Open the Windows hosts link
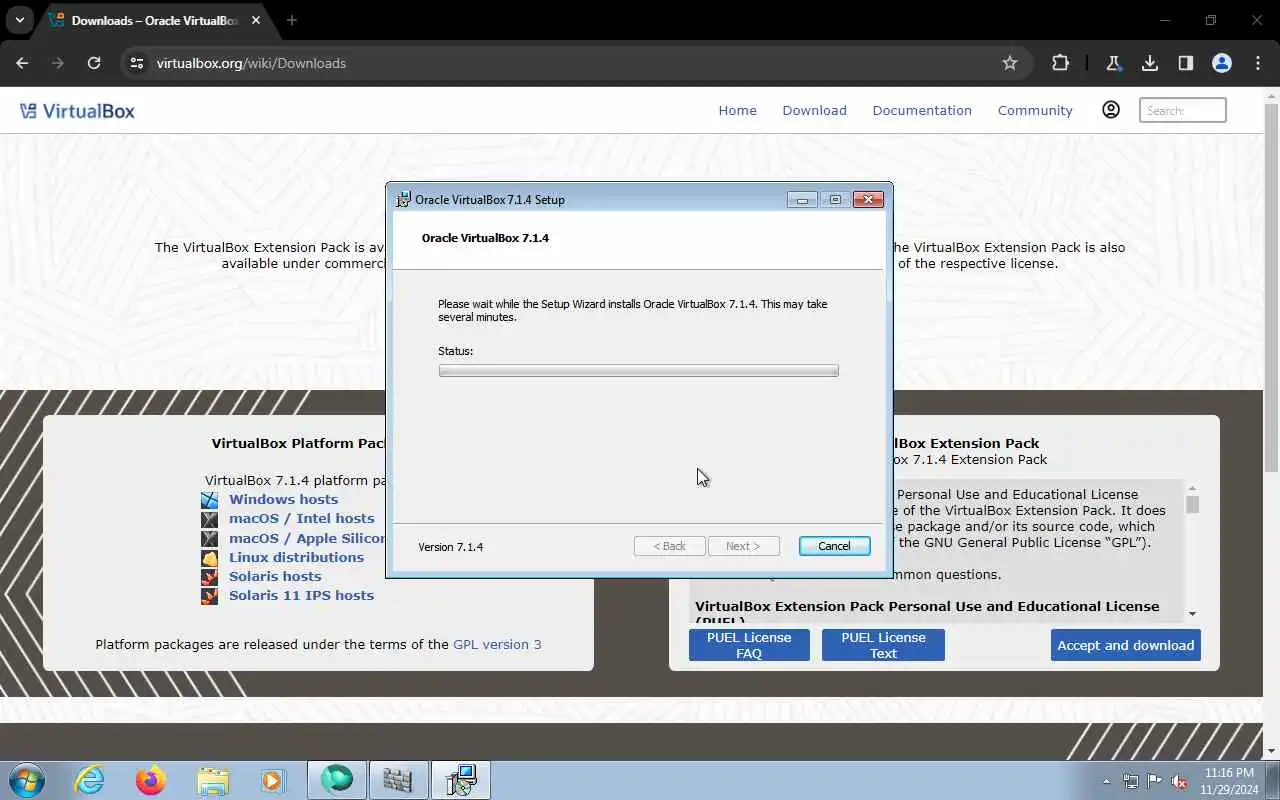 [283, 499]
